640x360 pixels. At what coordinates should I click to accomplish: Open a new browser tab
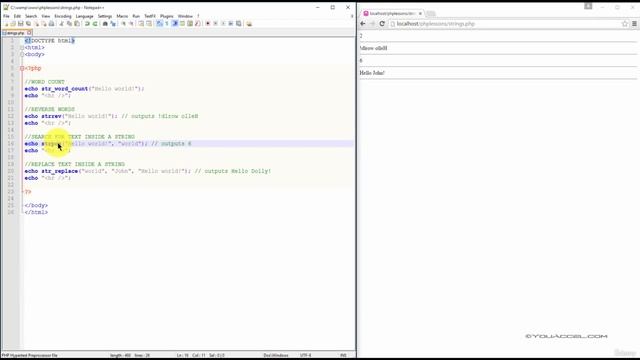pyautogui.click(x=431, y=13)
